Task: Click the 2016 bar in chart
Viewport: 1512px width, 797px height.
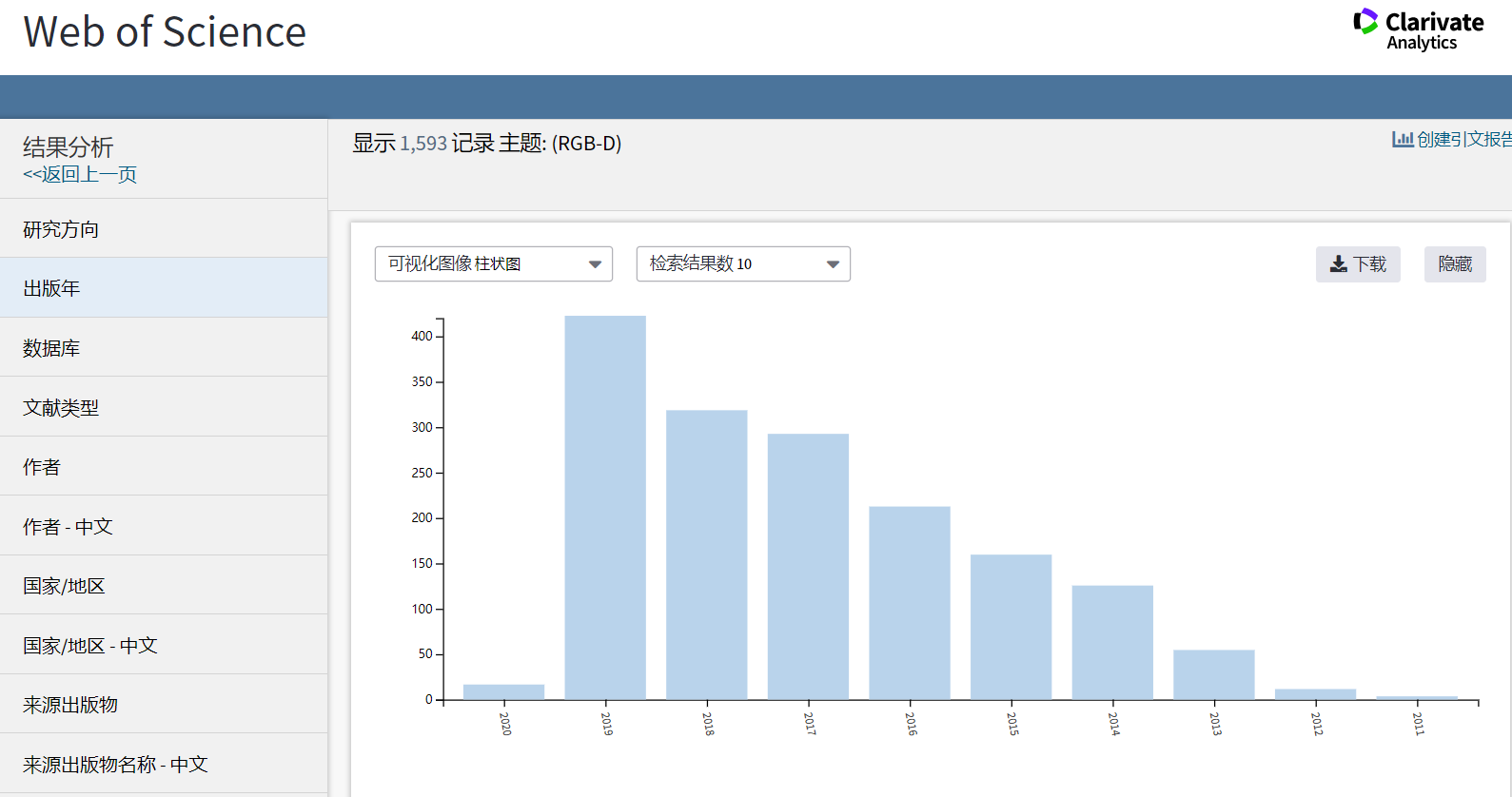Action: [x=910, y=603]
